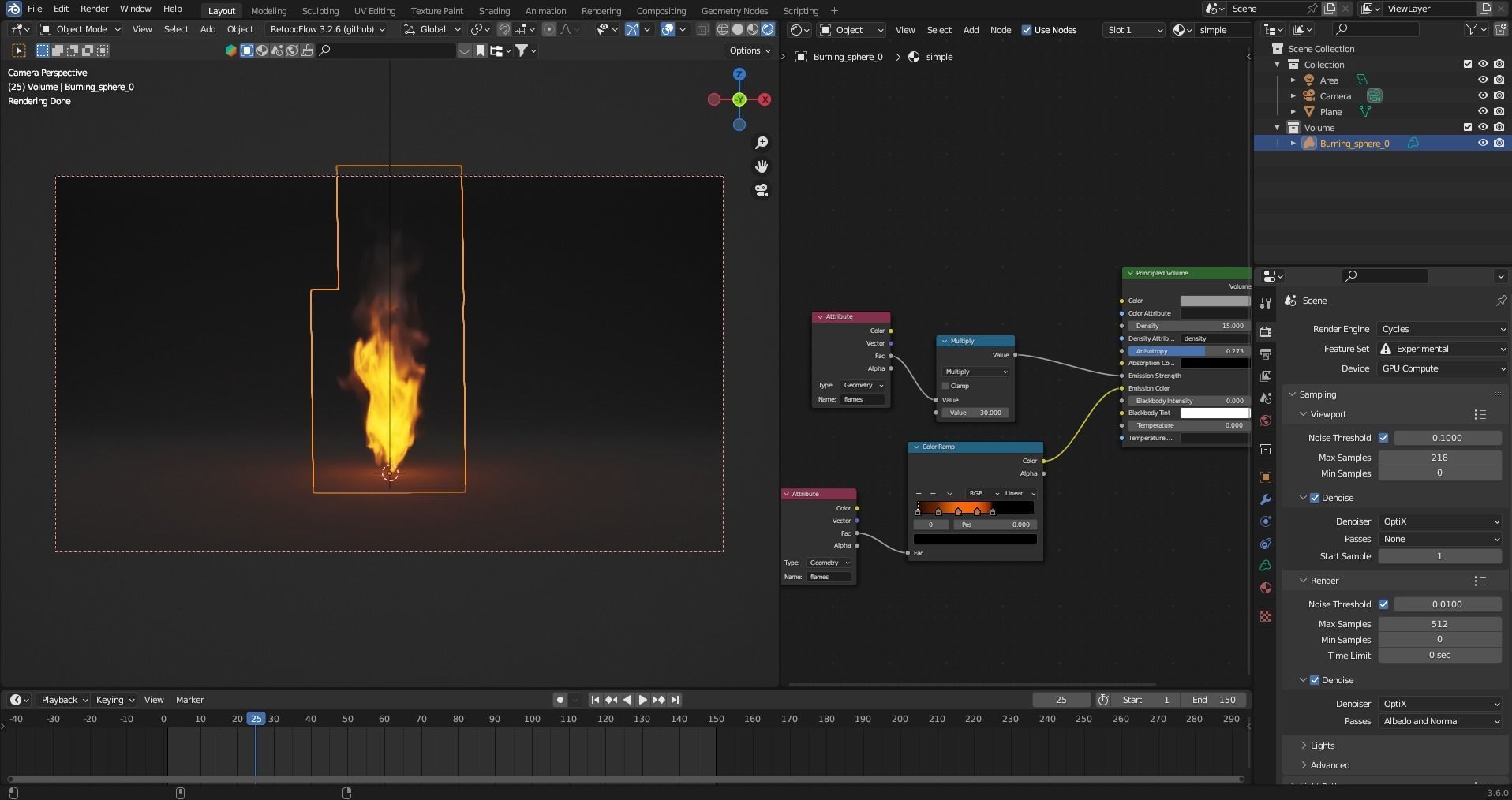
Task: Click the Blackbody Tint white color swatch
Action: [1214, 413]
